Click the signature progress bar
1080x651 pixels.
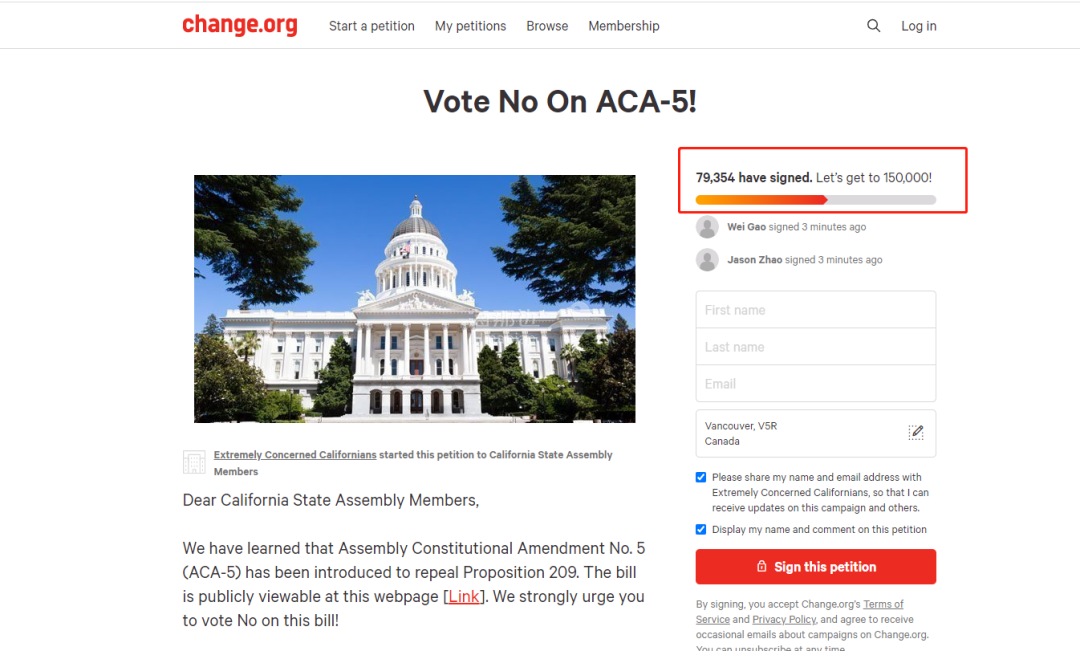pyautogui.click(x=815, y=200)
